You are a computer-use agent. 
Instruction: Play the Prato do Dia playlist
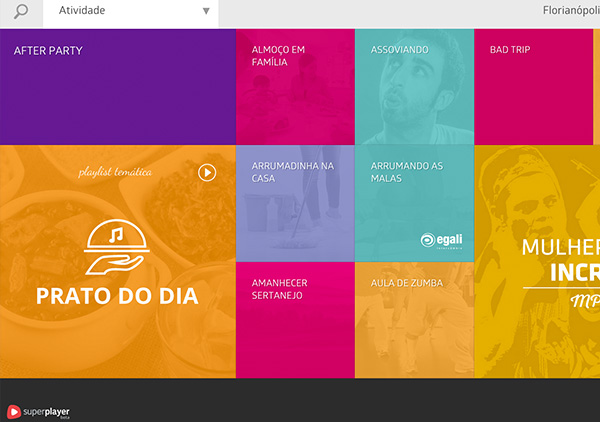click(207, 172)
